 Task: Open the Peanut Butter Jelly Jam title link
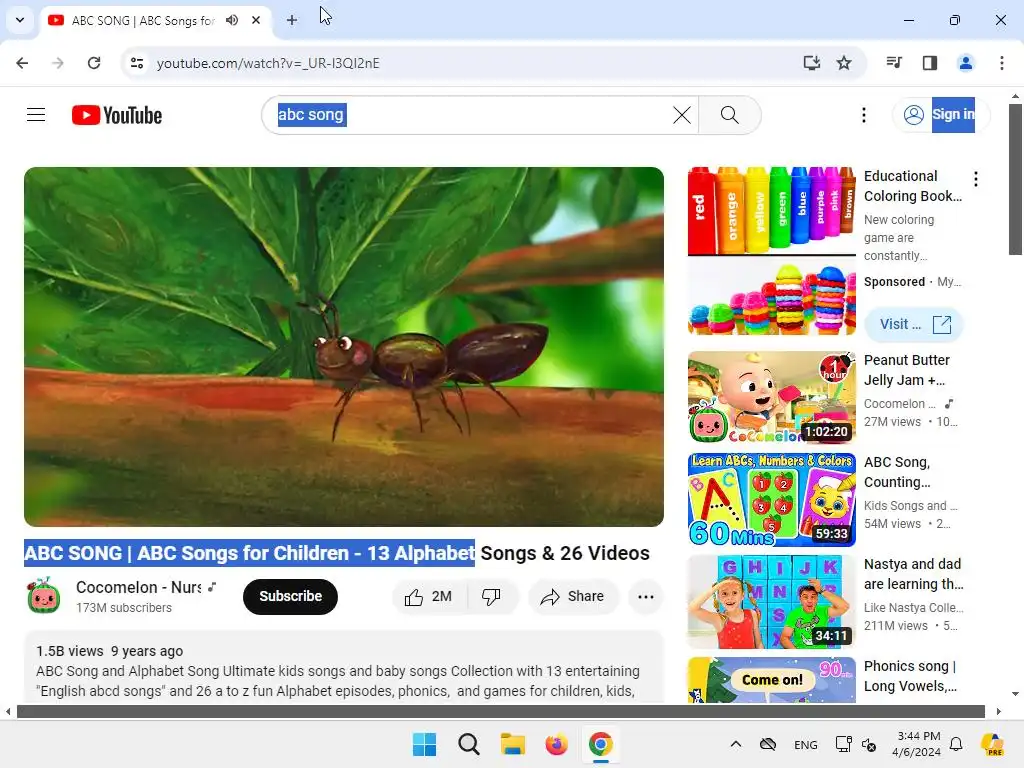906,370
